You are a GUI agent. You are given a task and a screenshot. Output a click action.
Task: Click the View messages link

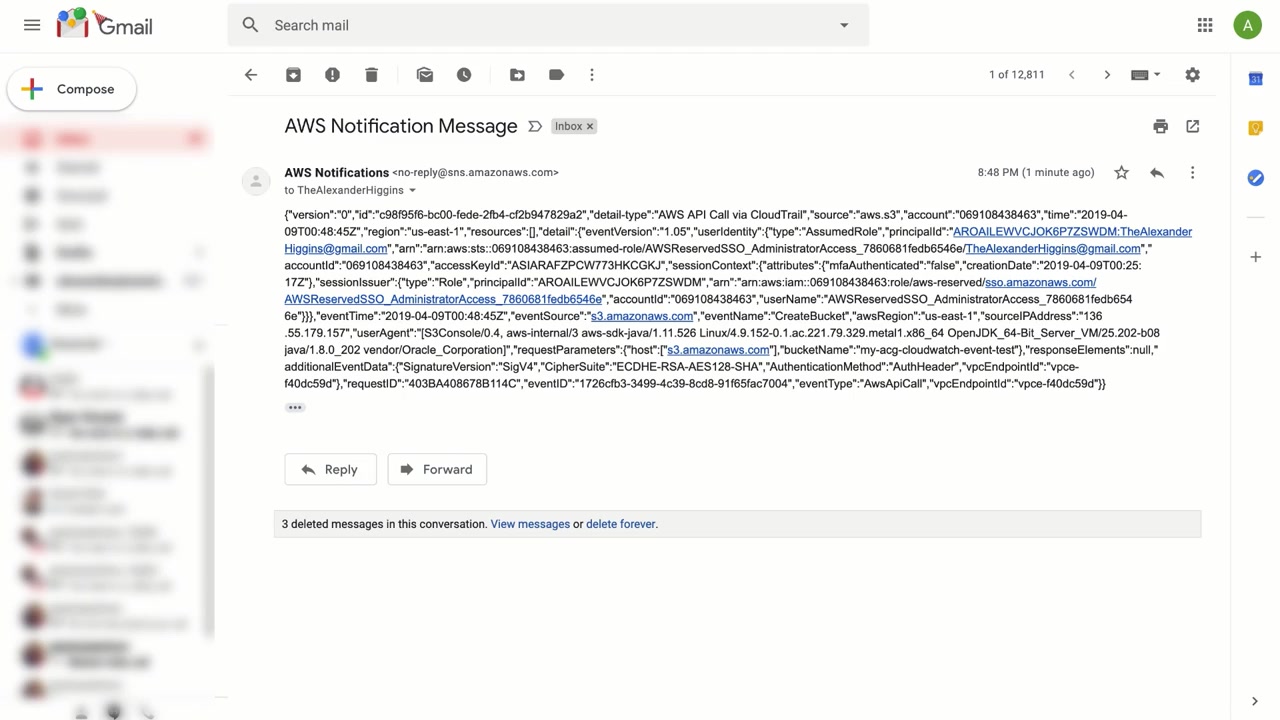(530, 524)
